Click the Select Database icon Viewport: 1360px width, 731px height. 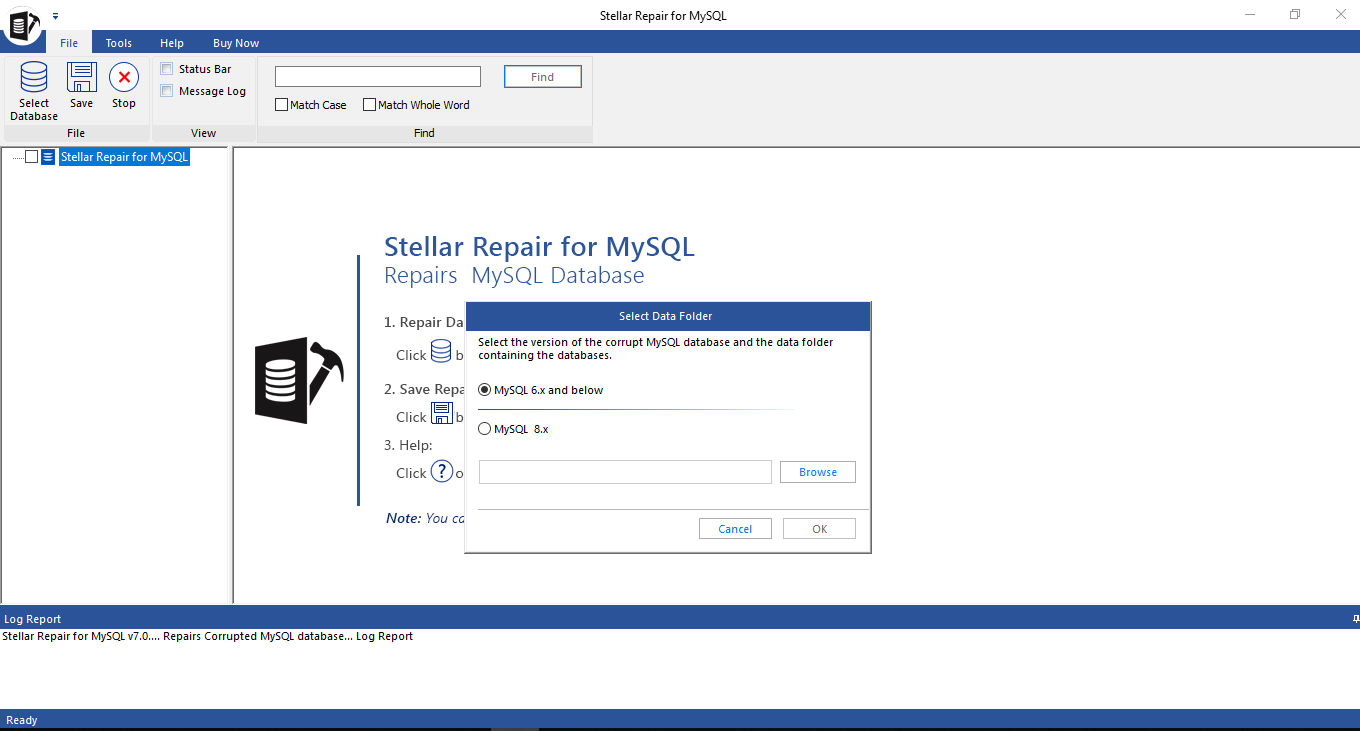[34, 78]
